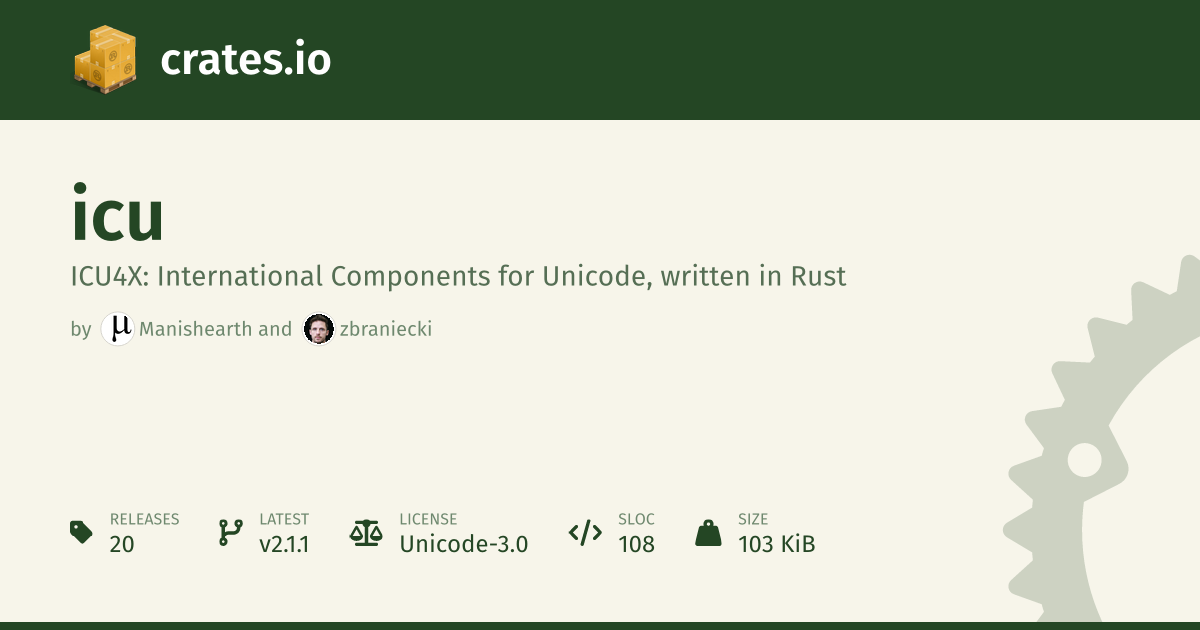Open author Manishearth's name
This screenshot has width=1200, height=630.
197,329
